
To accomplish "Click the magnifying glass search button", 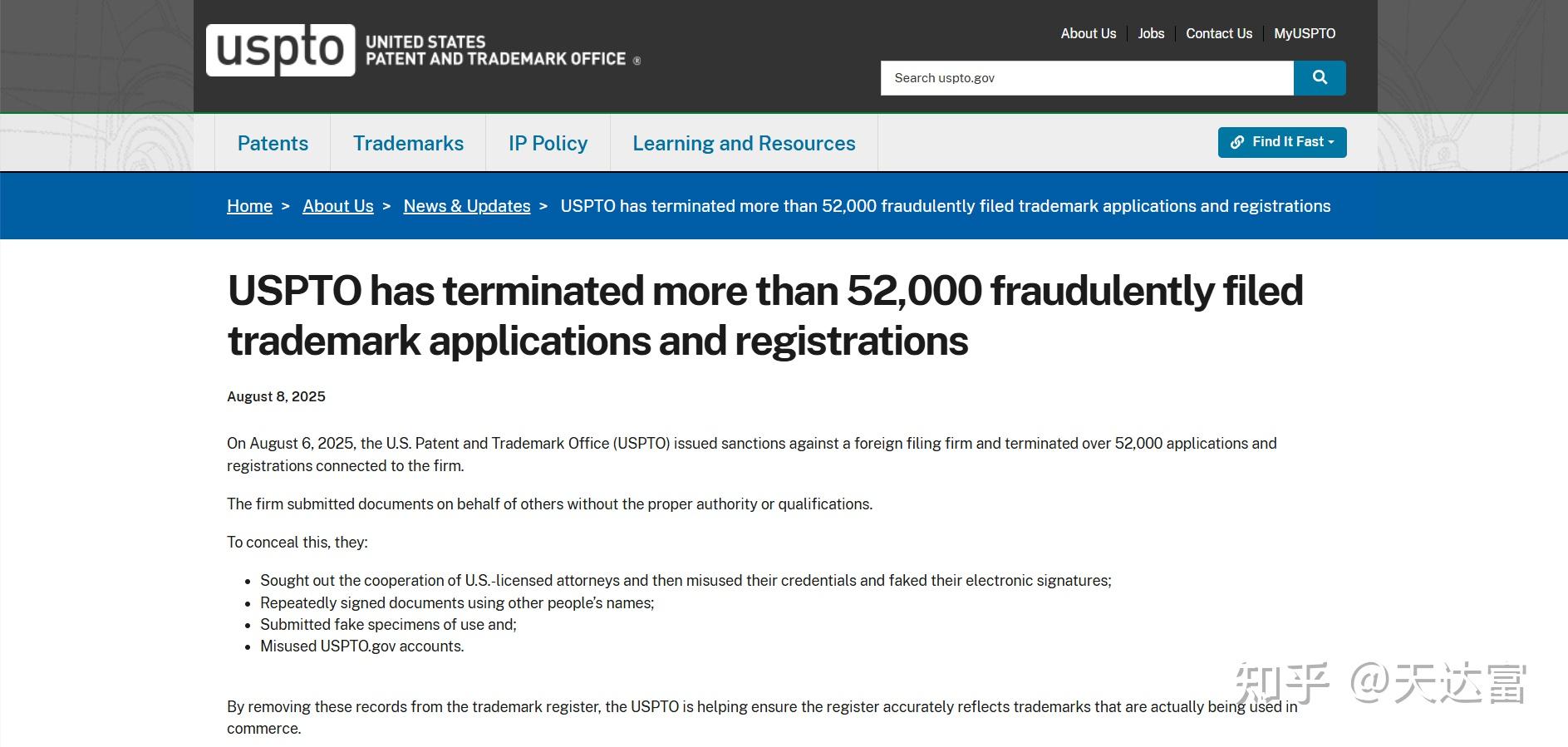I will (x=1320, y=78).
